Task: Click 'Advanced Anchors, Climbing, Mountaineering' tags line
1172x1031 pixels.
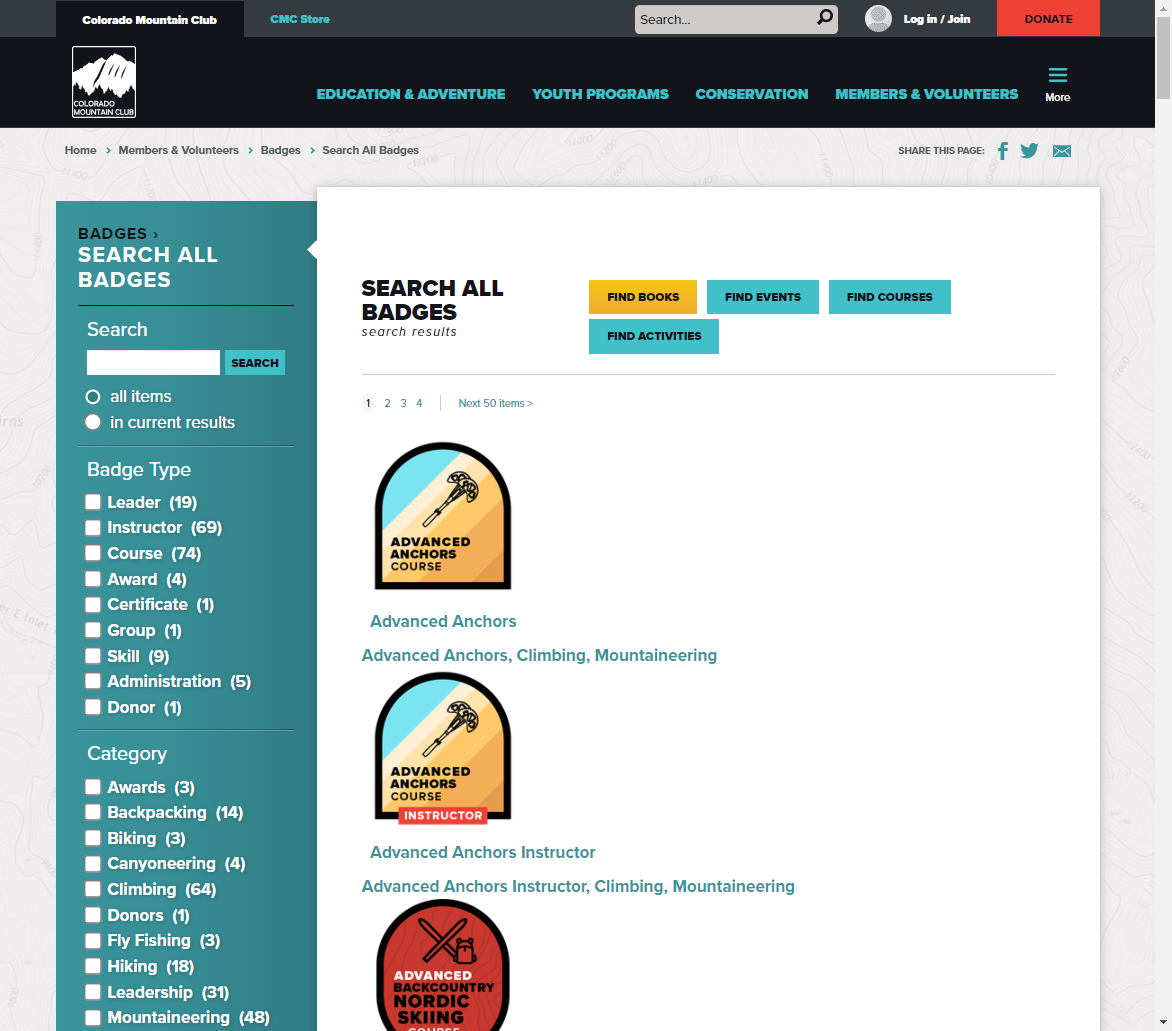Action: (x=539, y=656)
